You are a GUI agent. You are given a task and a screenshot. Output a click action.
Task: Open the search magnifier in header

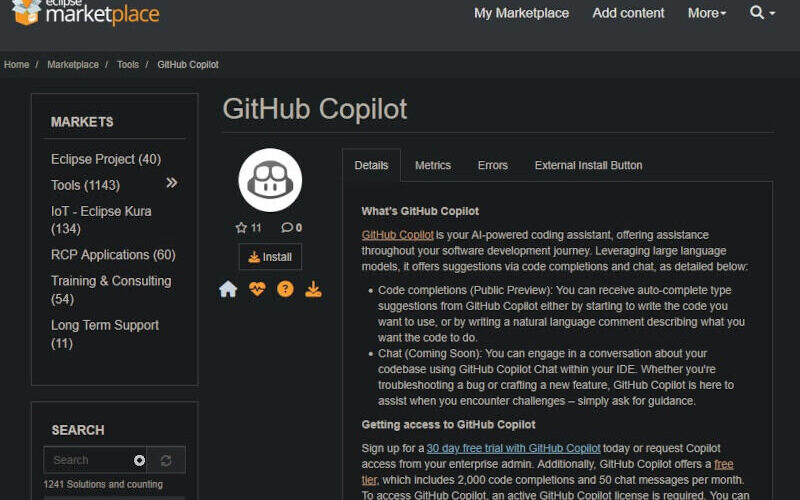[762, 13]
